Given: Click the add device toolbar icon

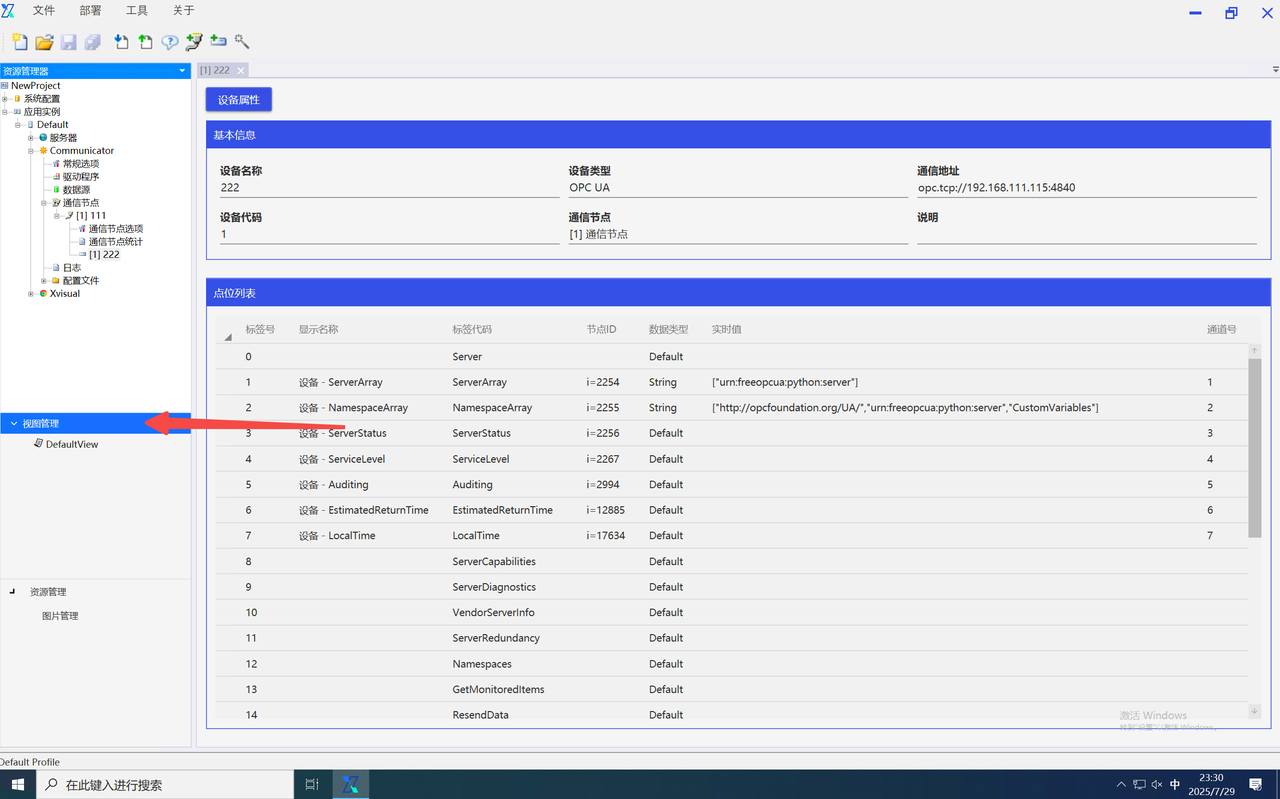Looking at the screenshot, I should coord(218,42).
